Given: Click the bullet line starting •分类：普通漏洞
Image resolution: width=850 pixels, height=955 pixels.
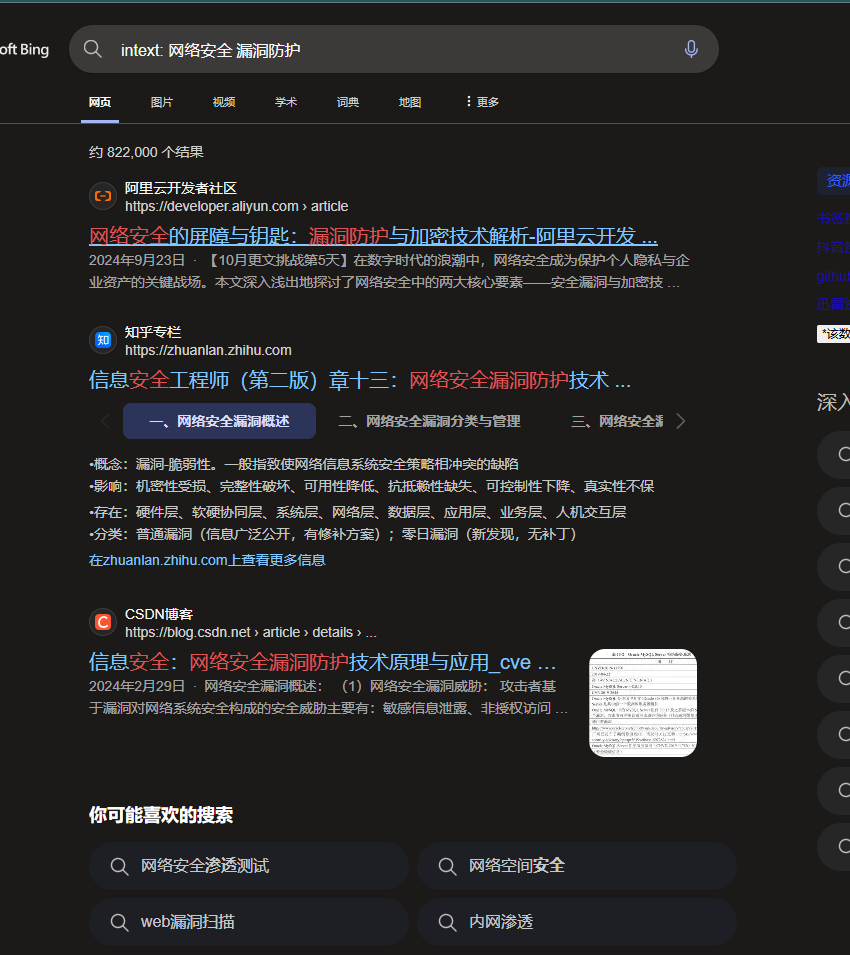Looking at the screenshot, I should (x=332, y=534).
